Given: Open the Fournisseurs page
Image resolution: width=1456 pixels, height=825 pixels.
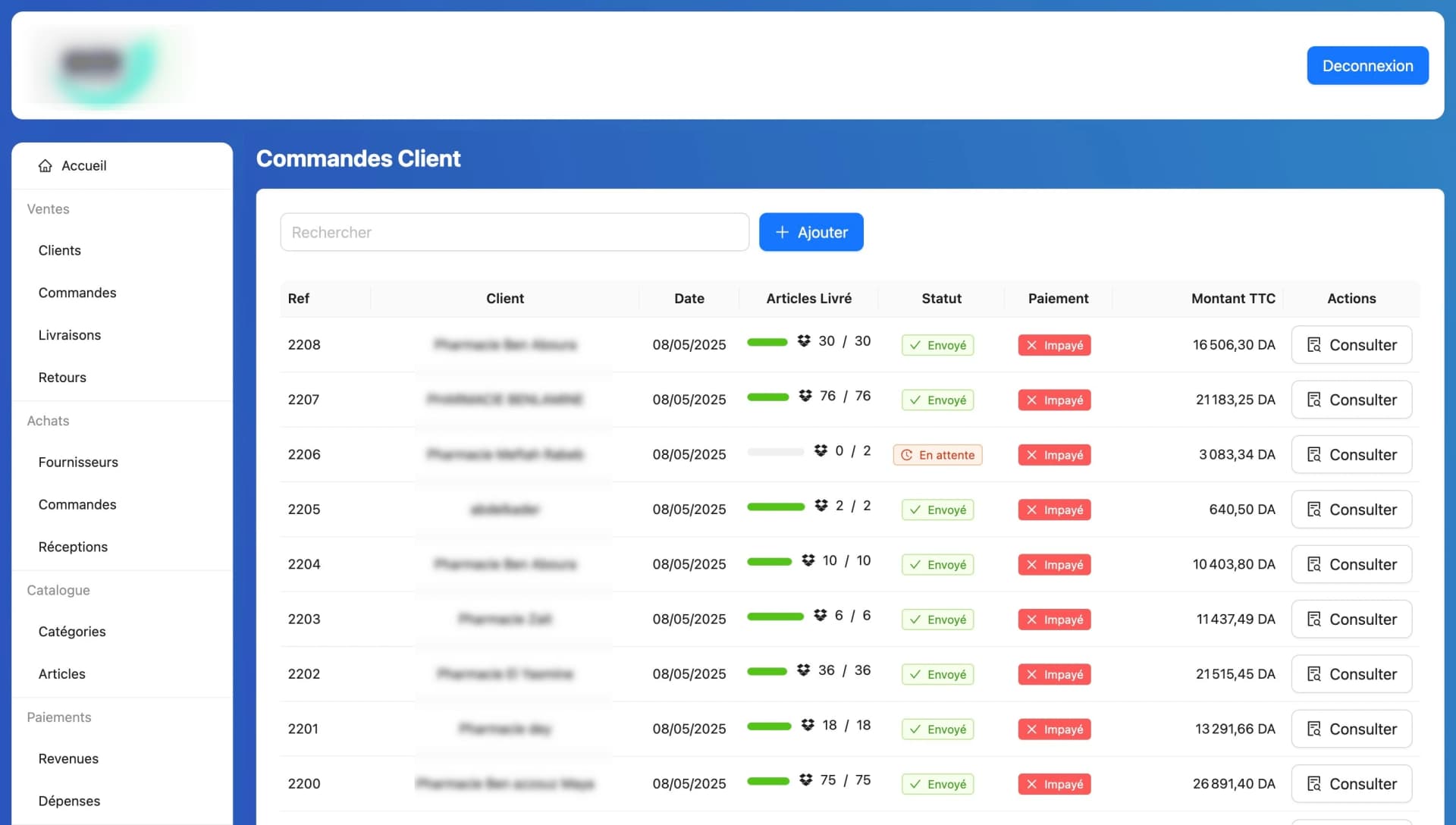Looking at the screenshot, I should click(x=78, y=462).
